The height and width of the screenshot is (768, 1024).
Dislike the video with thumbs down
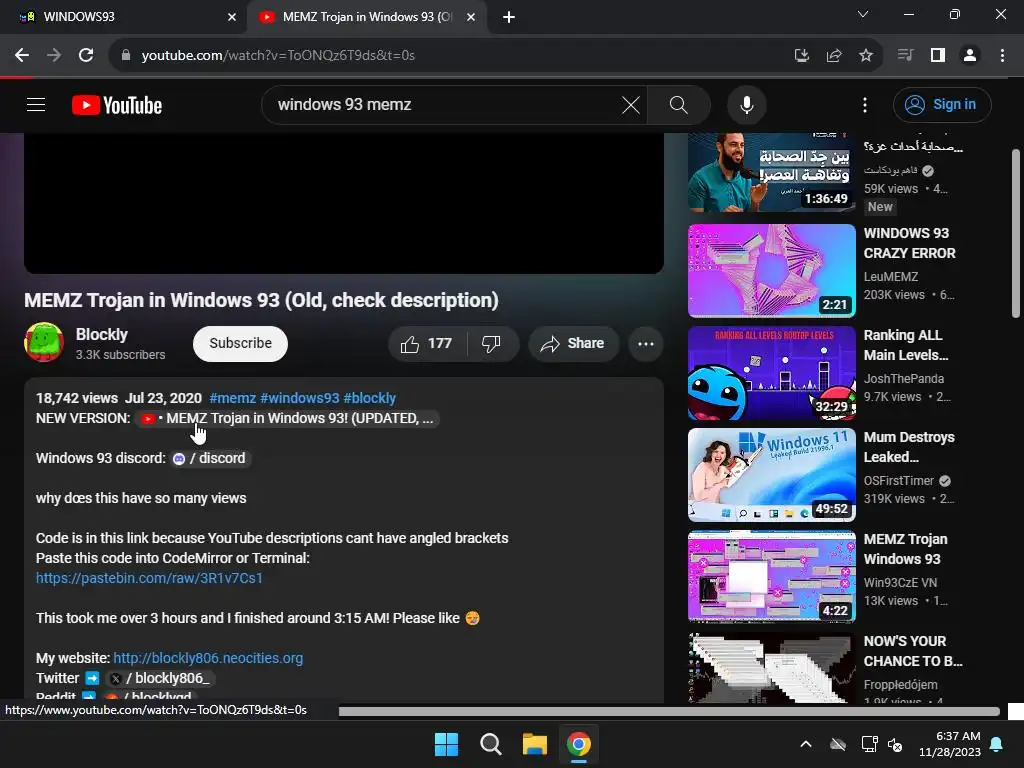pos(492,344)
